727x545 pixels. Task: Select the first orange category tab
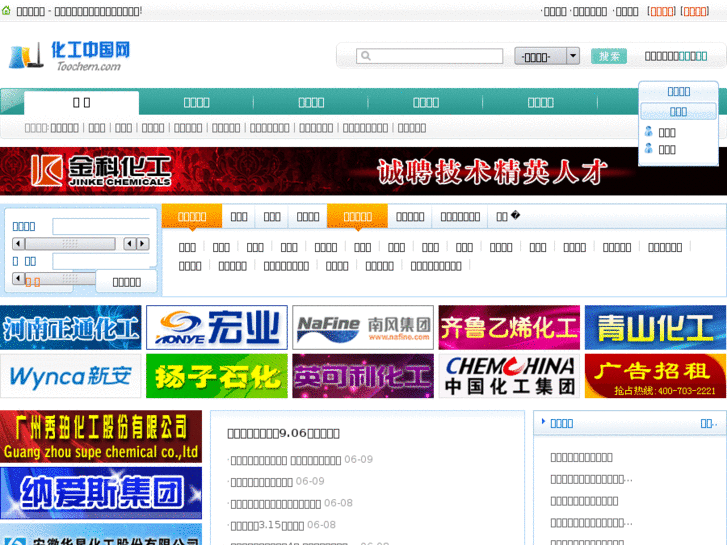coord(192,217)
